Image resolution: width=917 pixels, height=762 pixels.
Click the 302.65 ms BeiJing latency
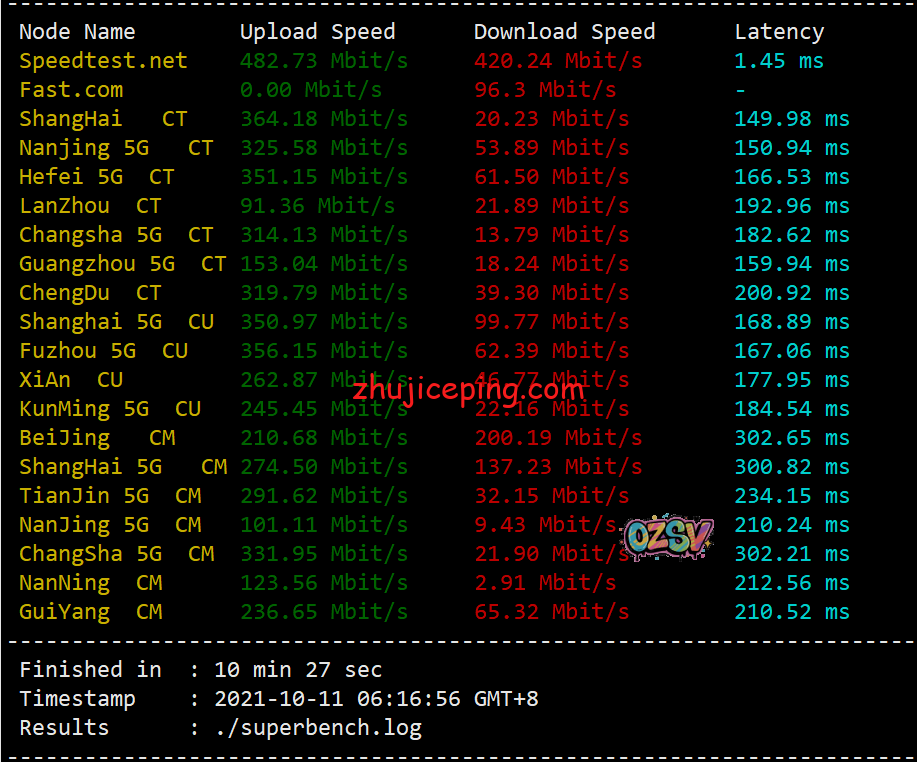click(792, 438)
